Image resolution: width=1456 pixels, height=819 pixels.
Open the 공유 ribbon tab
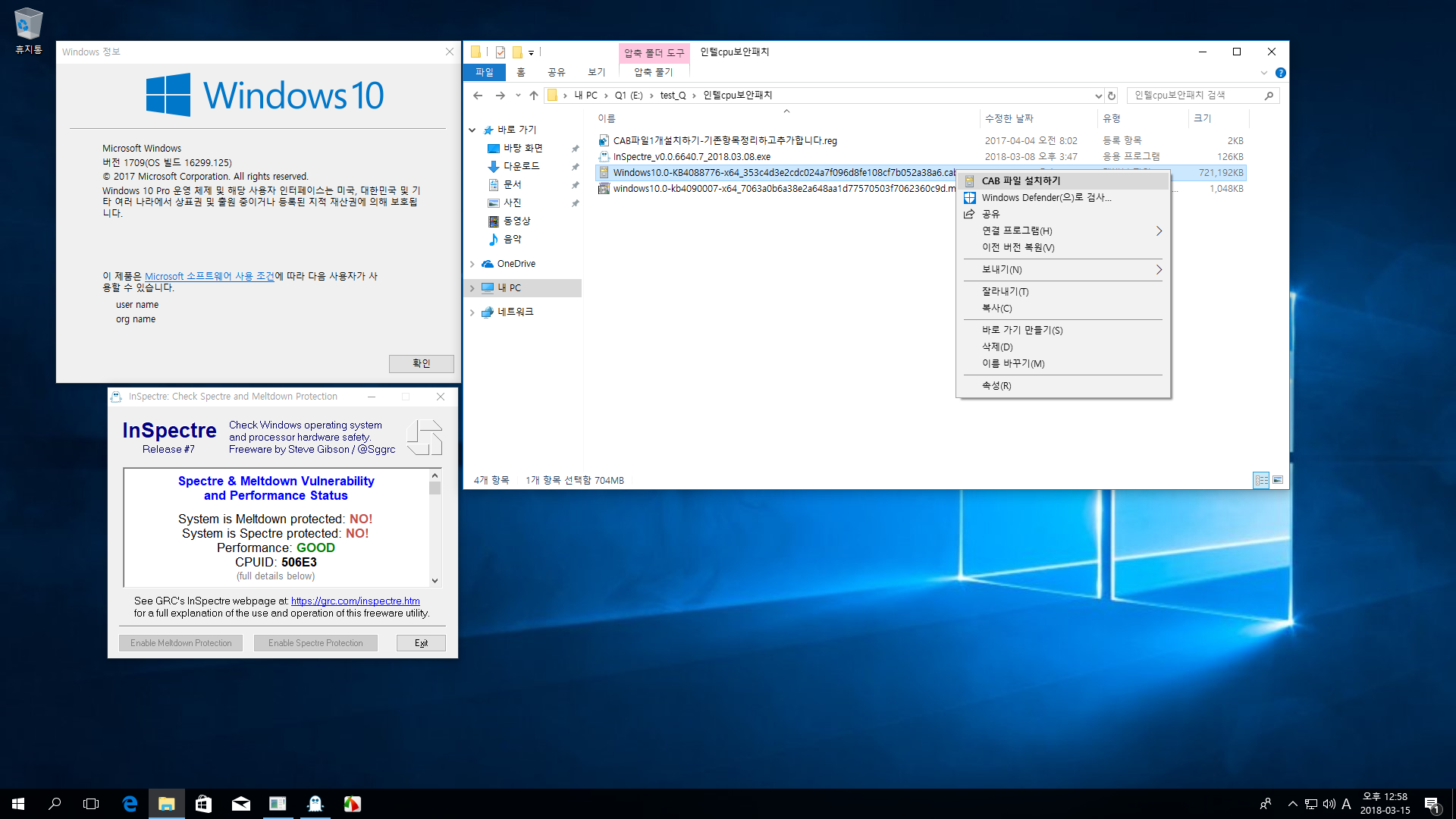556,72
